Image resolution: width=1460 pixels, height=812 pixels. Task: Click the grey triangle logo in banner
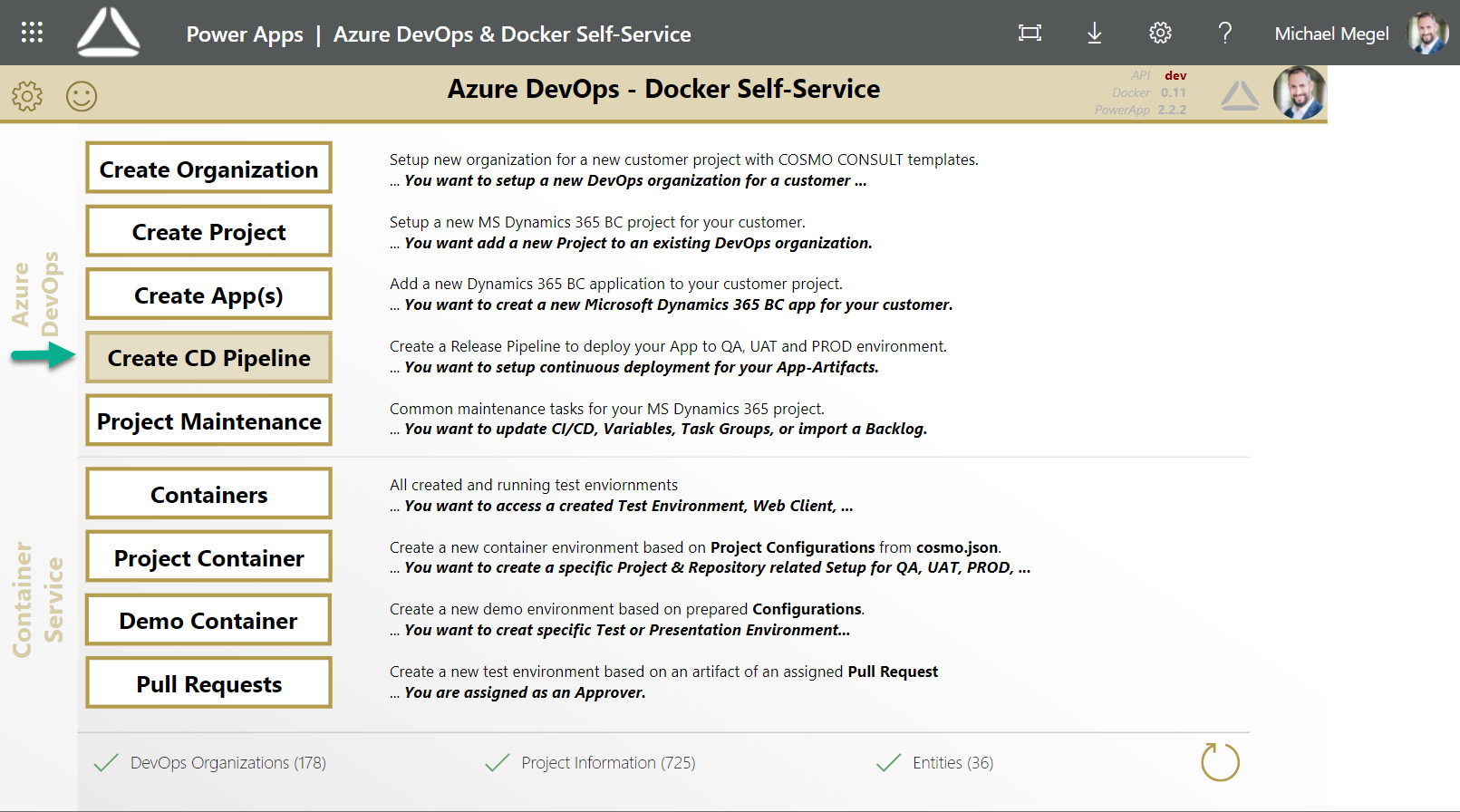click(x=1239, y=95)
